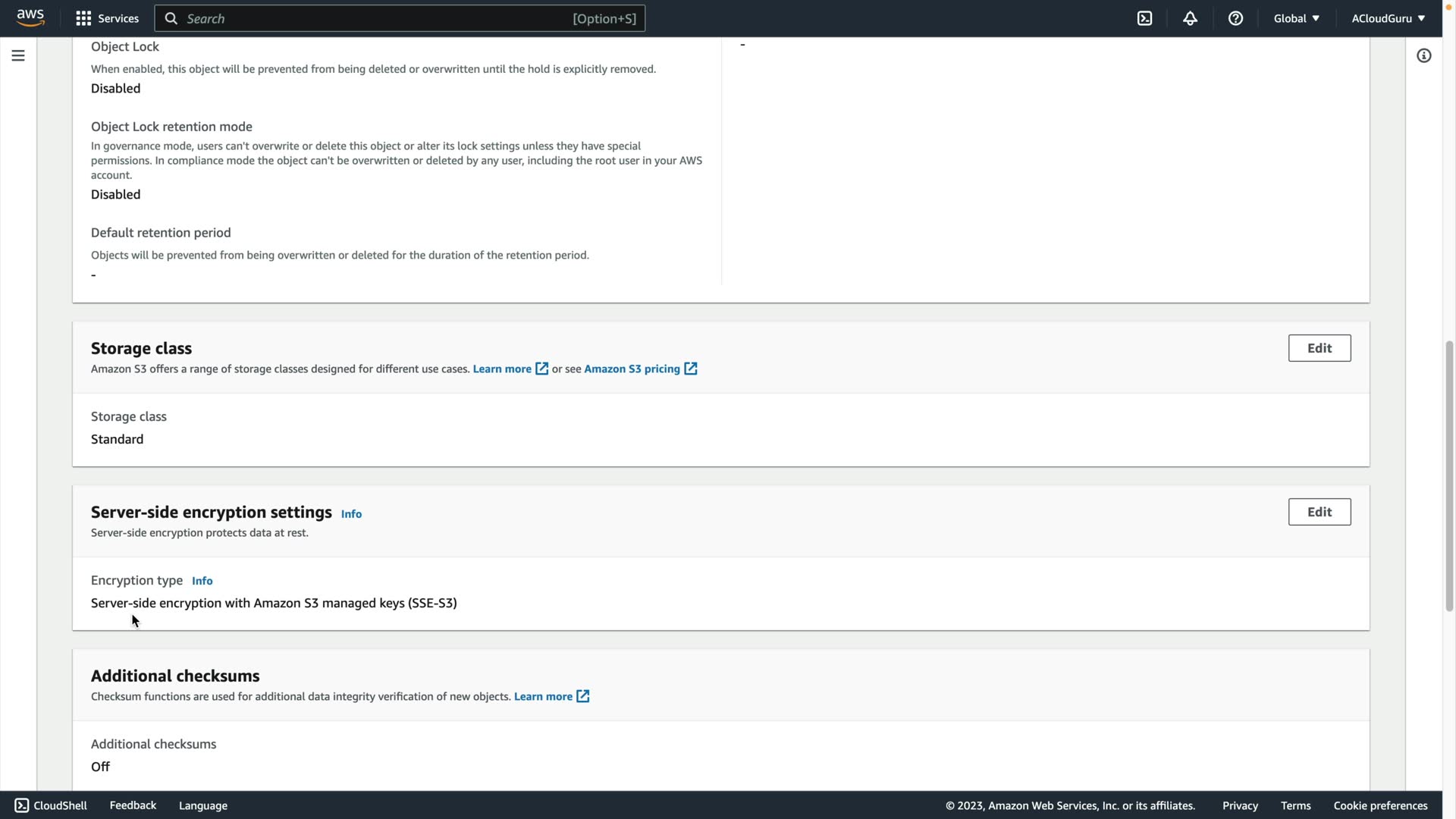Image resolution: width=1456 pixels, height=819 pixels.
Task: Open CloudShell from the footer bar
Action: pyautogui.click(x=52, y=805)
